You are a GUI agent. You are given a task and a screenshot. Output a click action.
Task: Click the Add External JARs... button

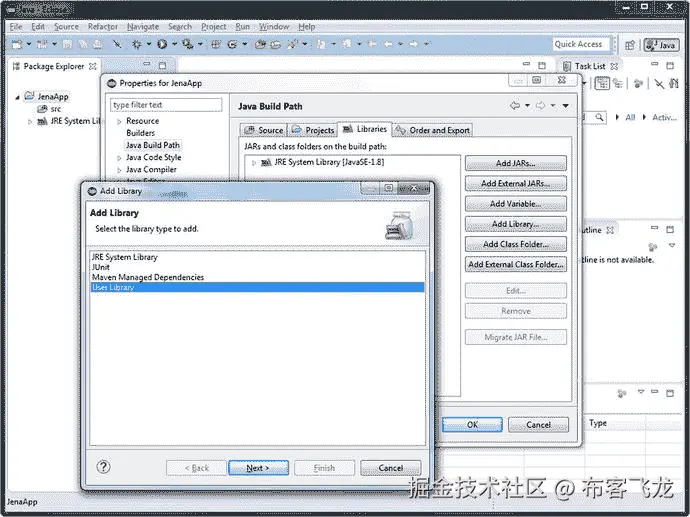516,183
